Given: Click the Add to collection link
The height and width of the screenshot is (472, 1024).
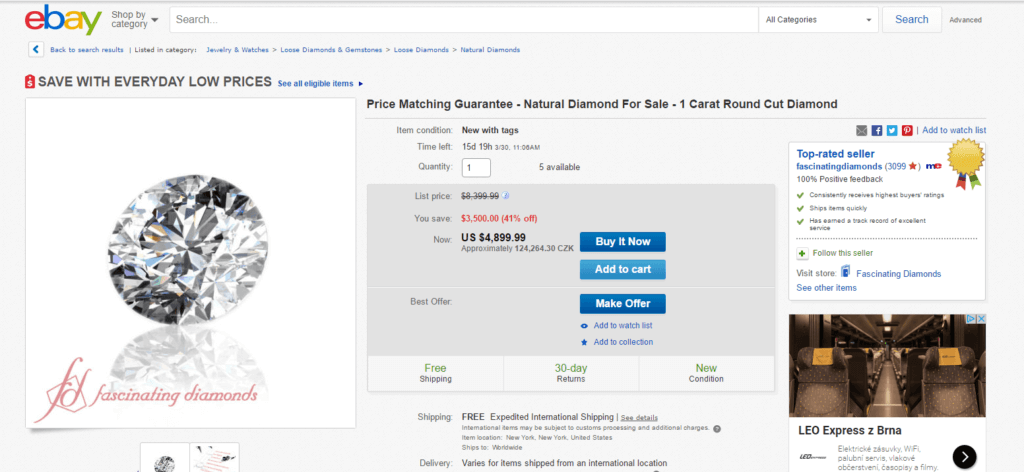Looking at the screenshot, I should [x=623, y=342].
